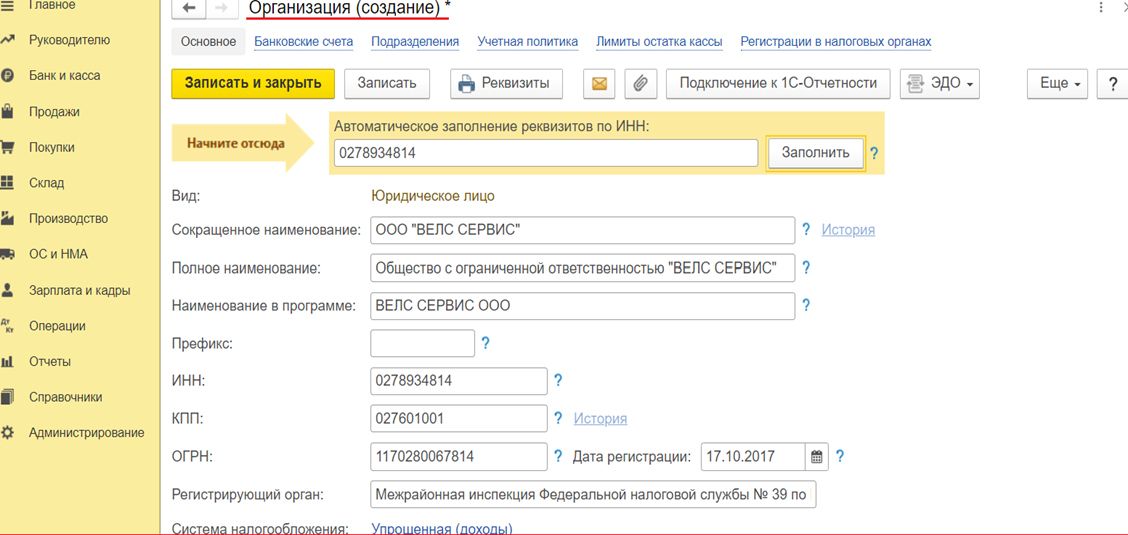Click the Записать button

point(387,83)
